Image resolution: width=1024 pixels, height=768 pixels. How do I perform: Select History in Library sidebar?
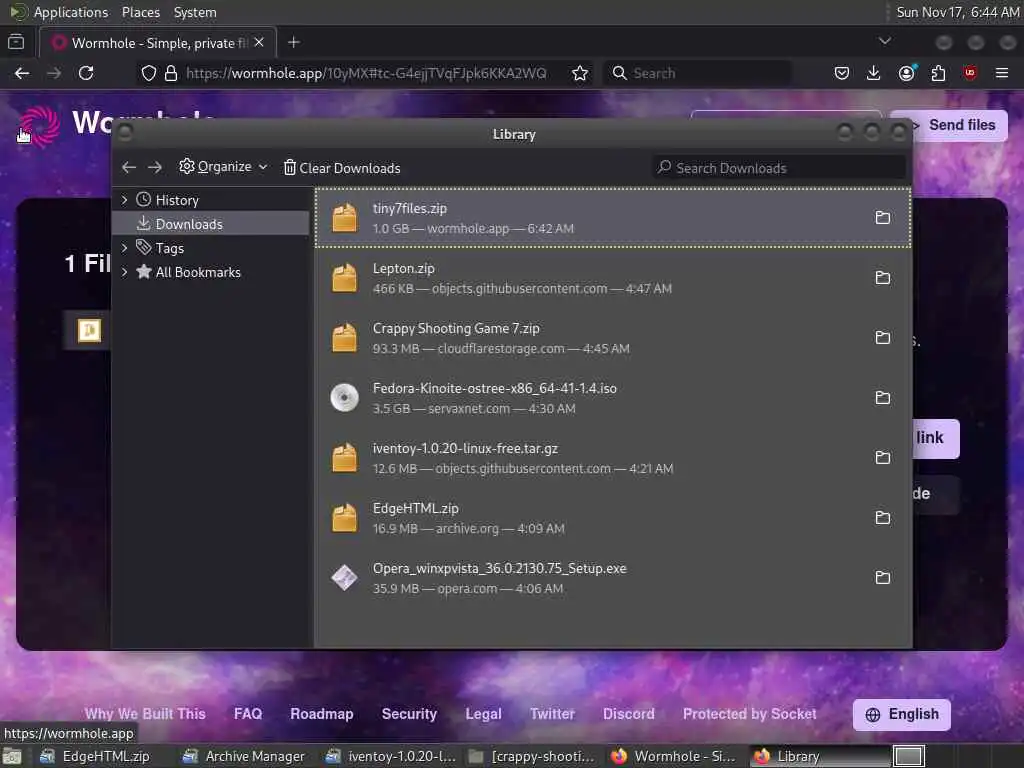point(210,200)
